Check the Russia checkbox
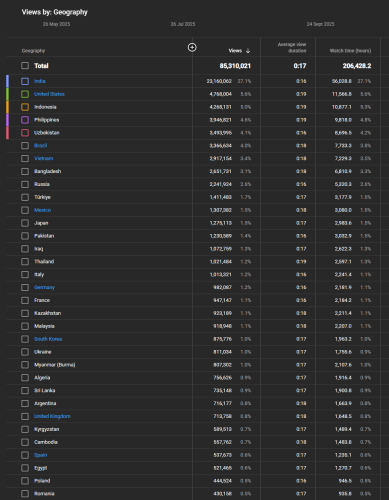 (25, 184)
